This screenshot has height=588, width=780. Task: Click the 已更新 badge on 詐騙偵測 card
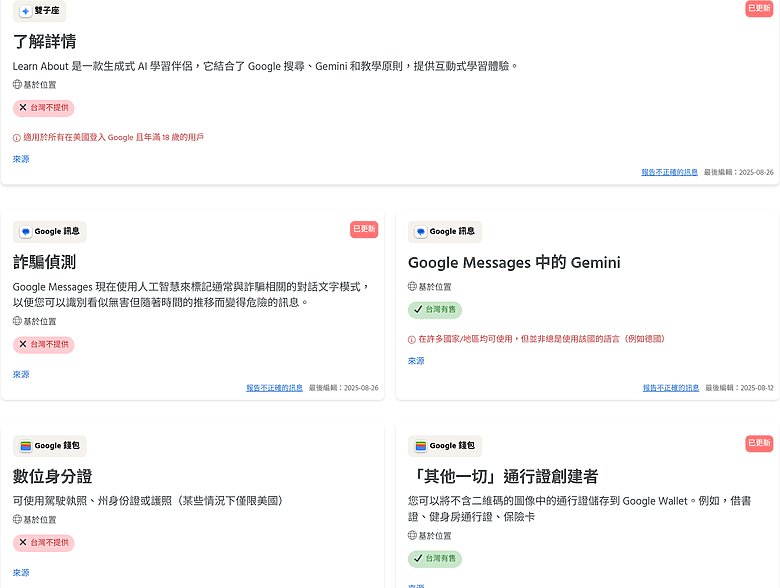tap(364, 229)
